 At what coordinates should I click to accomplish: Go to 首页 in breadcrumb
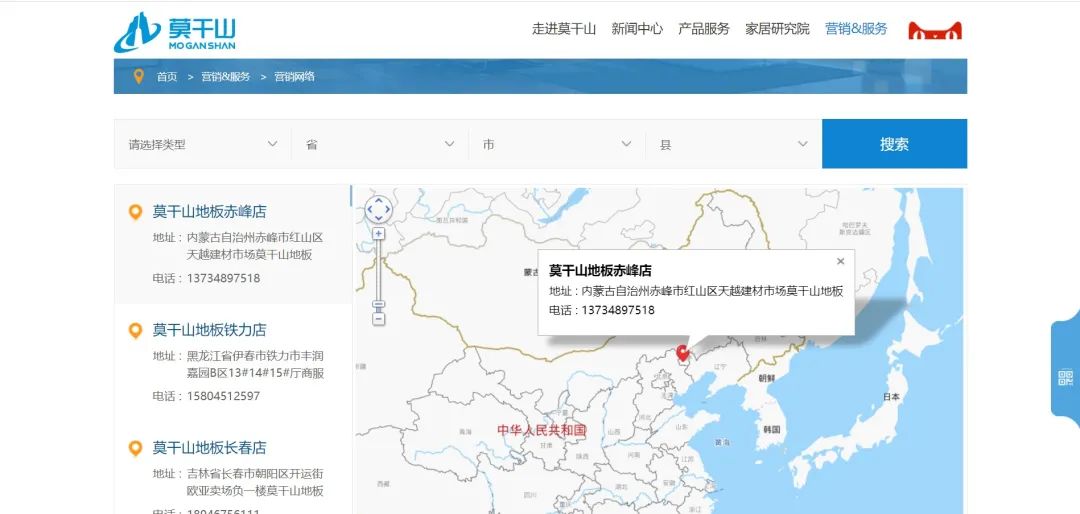(x=167, y=76)
